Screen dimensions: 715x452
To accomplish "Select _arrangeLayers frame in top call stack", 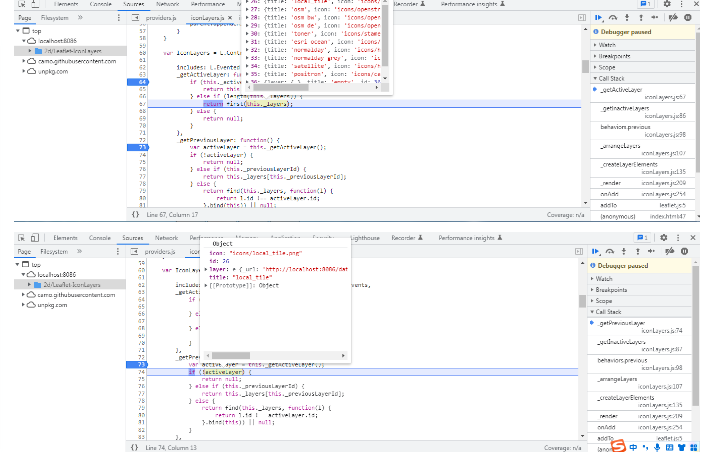I will (643, 149).
